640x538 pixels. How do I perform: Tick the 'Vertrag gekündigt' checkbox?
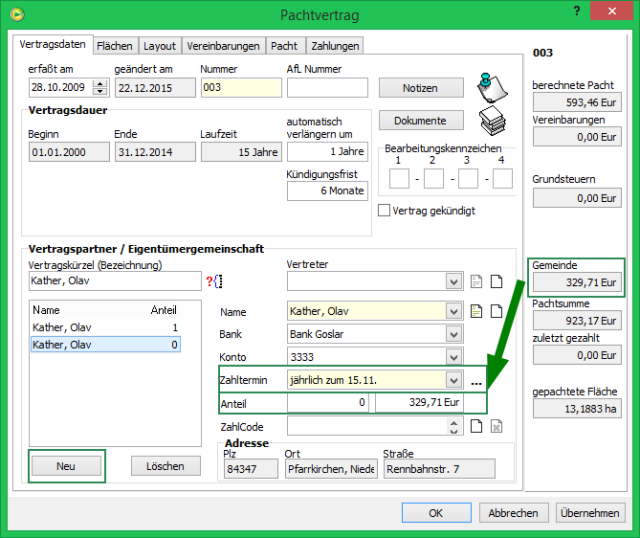click(x=384, y=211)
